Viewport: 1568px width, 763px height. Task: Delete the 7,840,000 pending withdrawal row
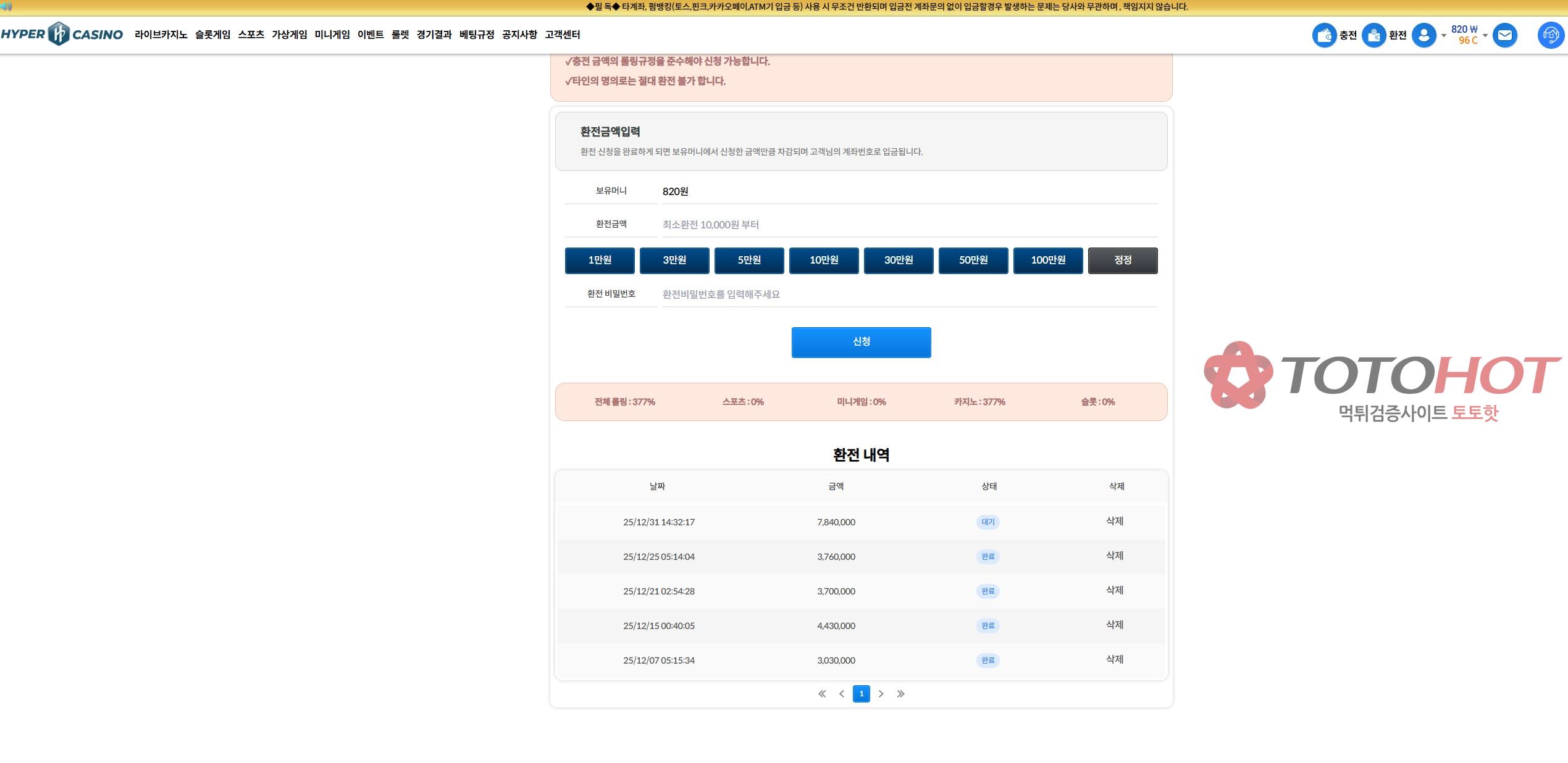pos(1114,522)
